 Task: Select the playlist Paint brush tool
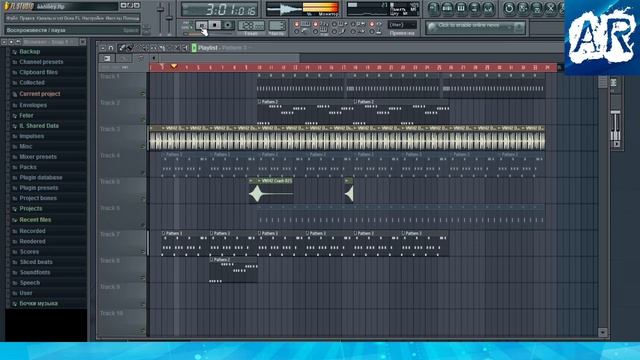click(129, 48)
